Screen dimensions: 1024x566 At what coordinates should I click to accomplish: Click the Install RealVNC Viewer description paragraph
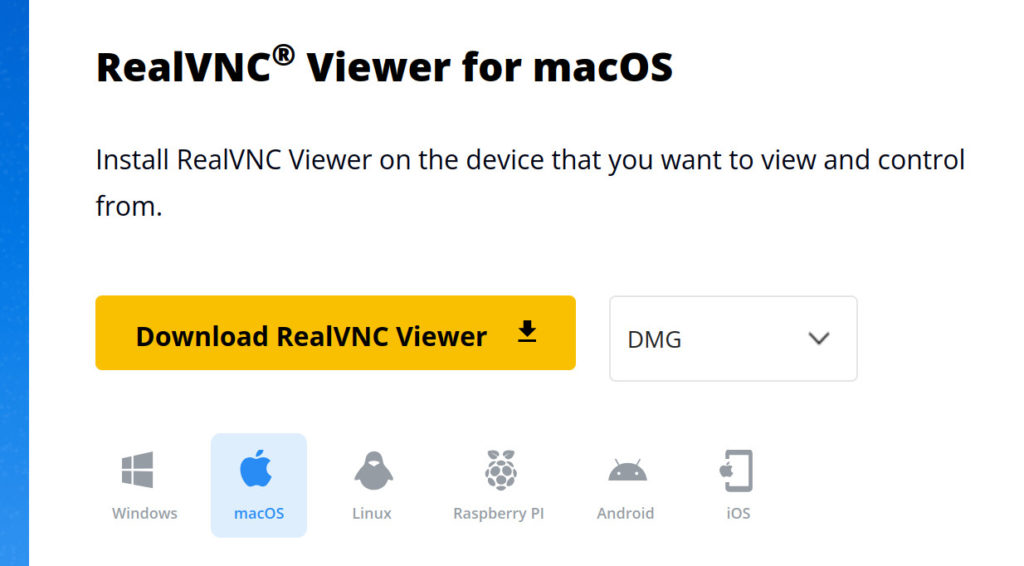click(530, 183)
